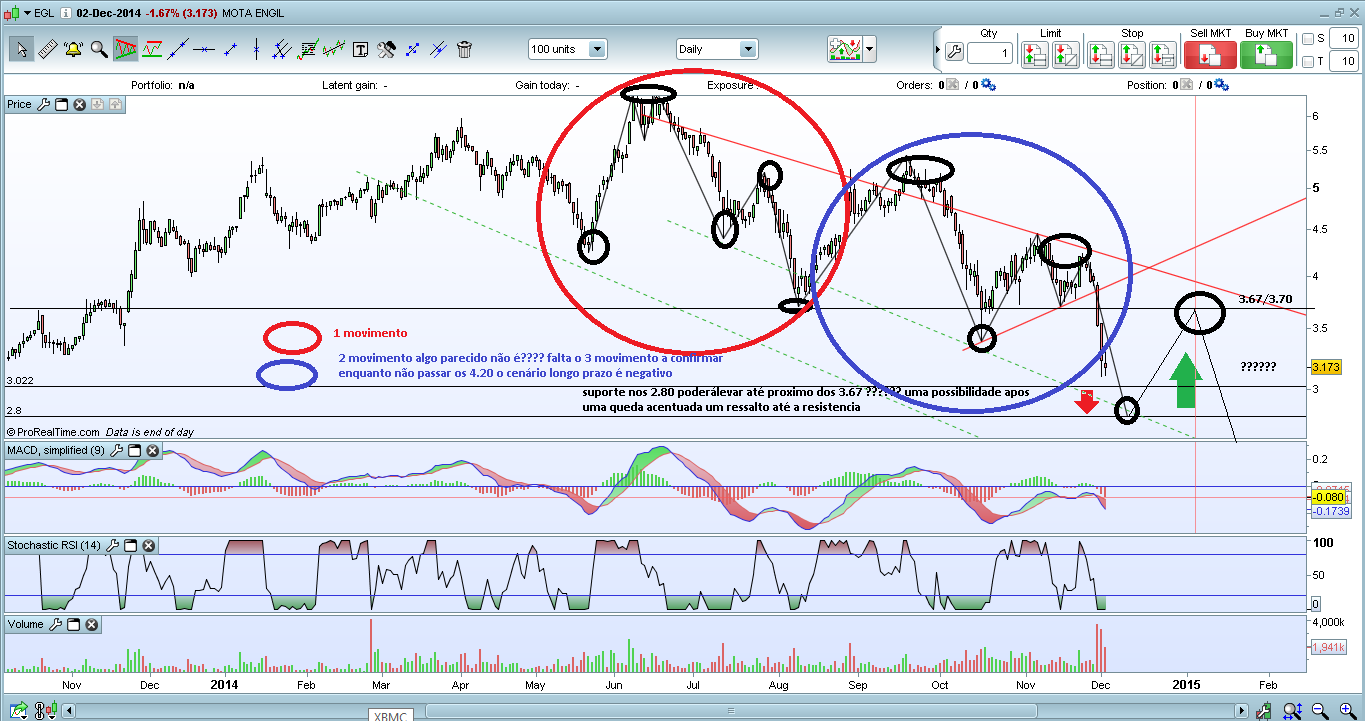
Task: Maximize the MACD panel
Action: tap(134, 451)
